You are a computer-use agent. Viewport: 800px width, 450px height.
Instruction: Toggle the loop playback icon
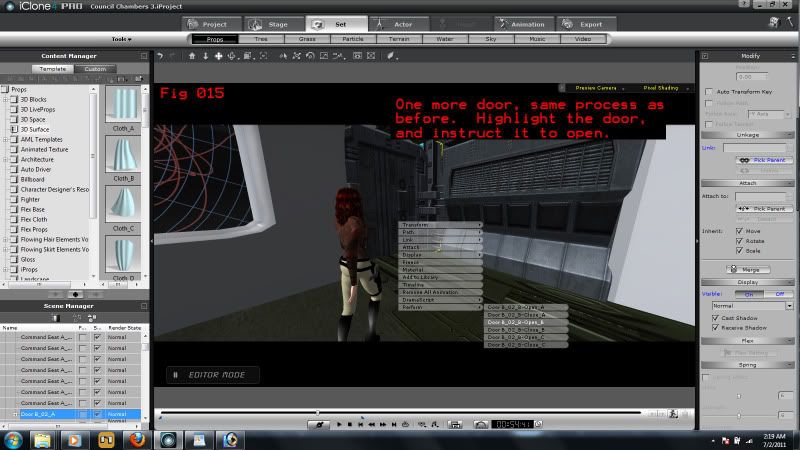point(405,424)
